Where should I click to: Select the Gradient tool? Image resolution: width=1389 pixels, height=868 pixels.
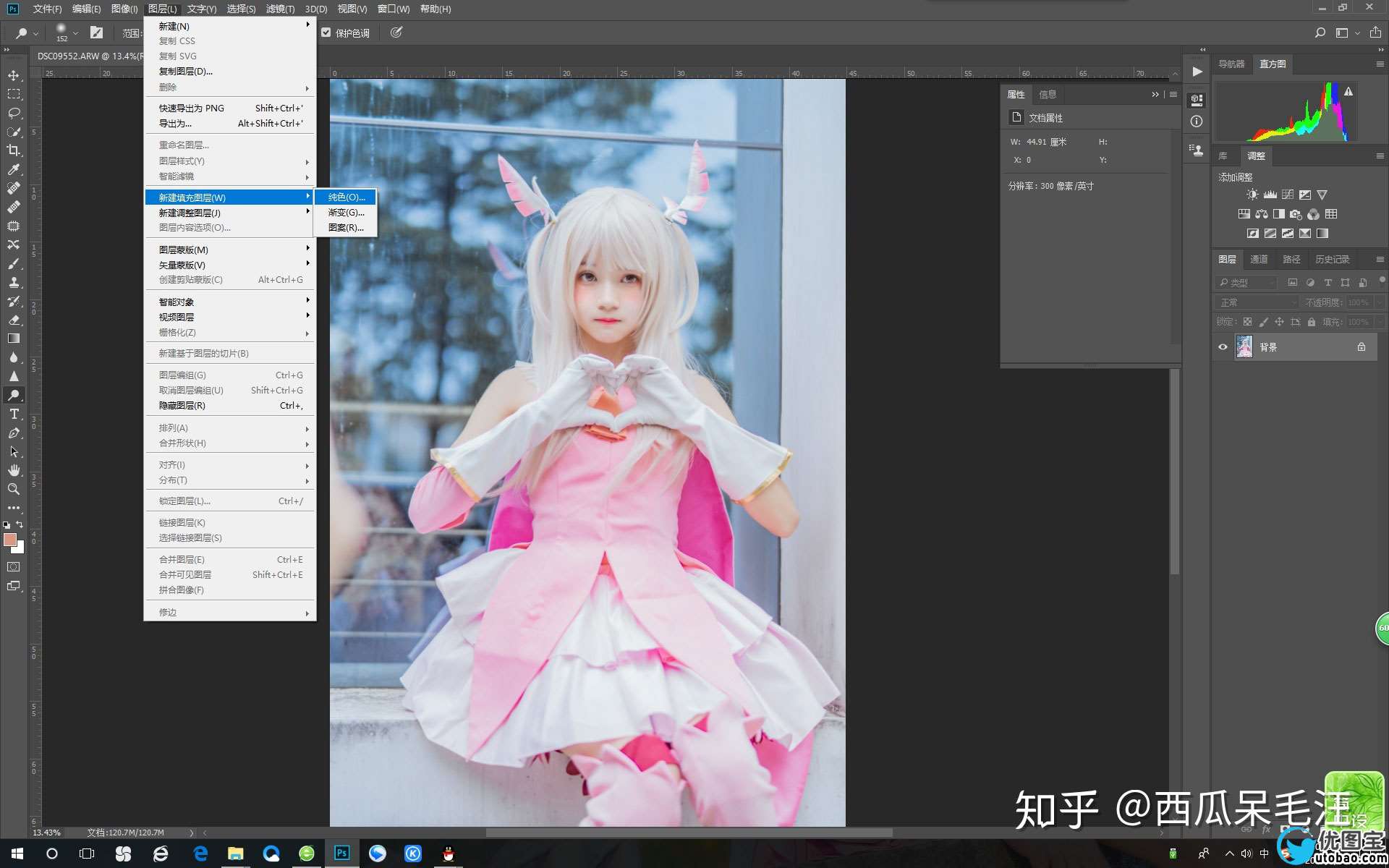[14, 339]
